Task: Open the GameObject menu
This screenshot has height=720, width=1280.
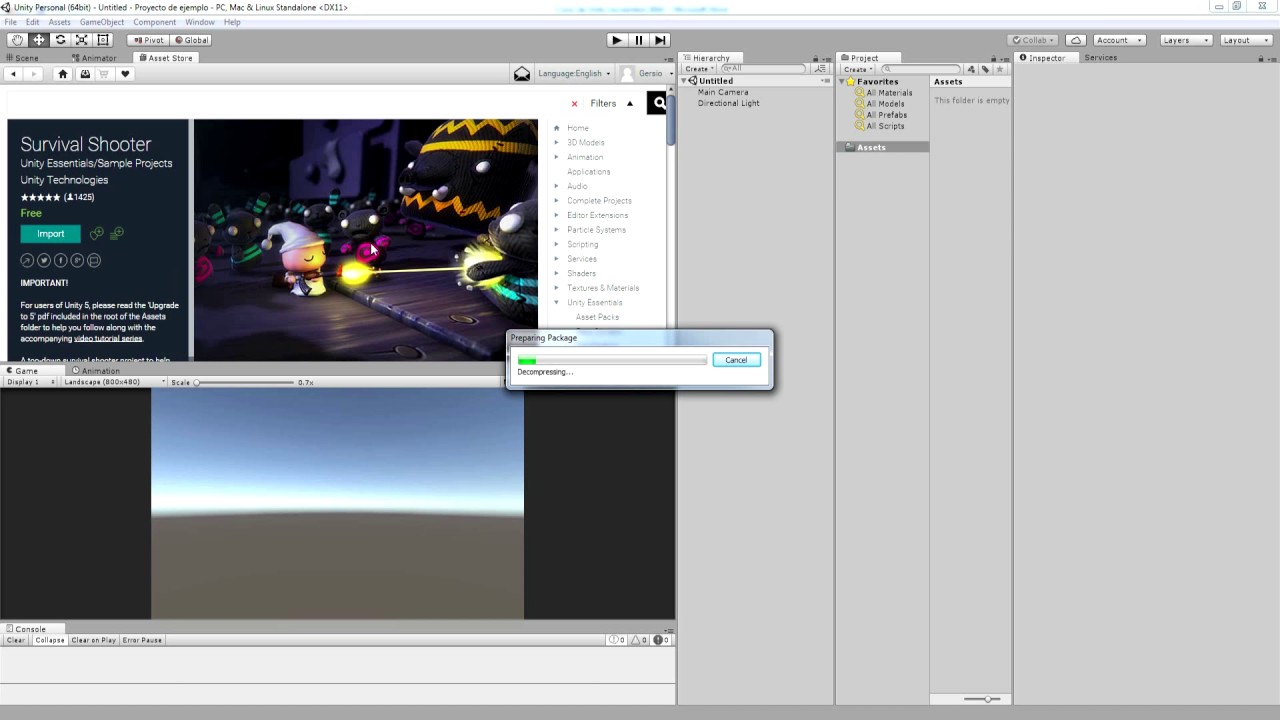Action: [102, 22]
